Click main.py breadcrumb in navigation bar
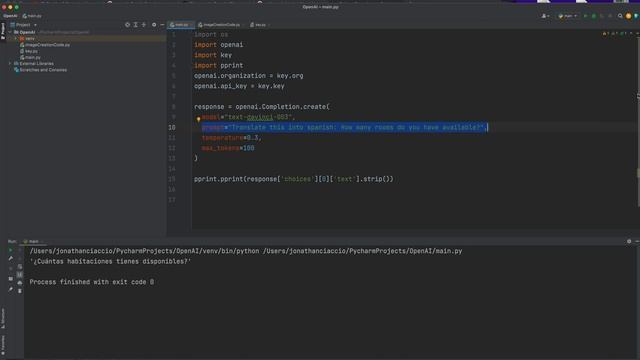This screenshot has height=360, width=640. 32,16
